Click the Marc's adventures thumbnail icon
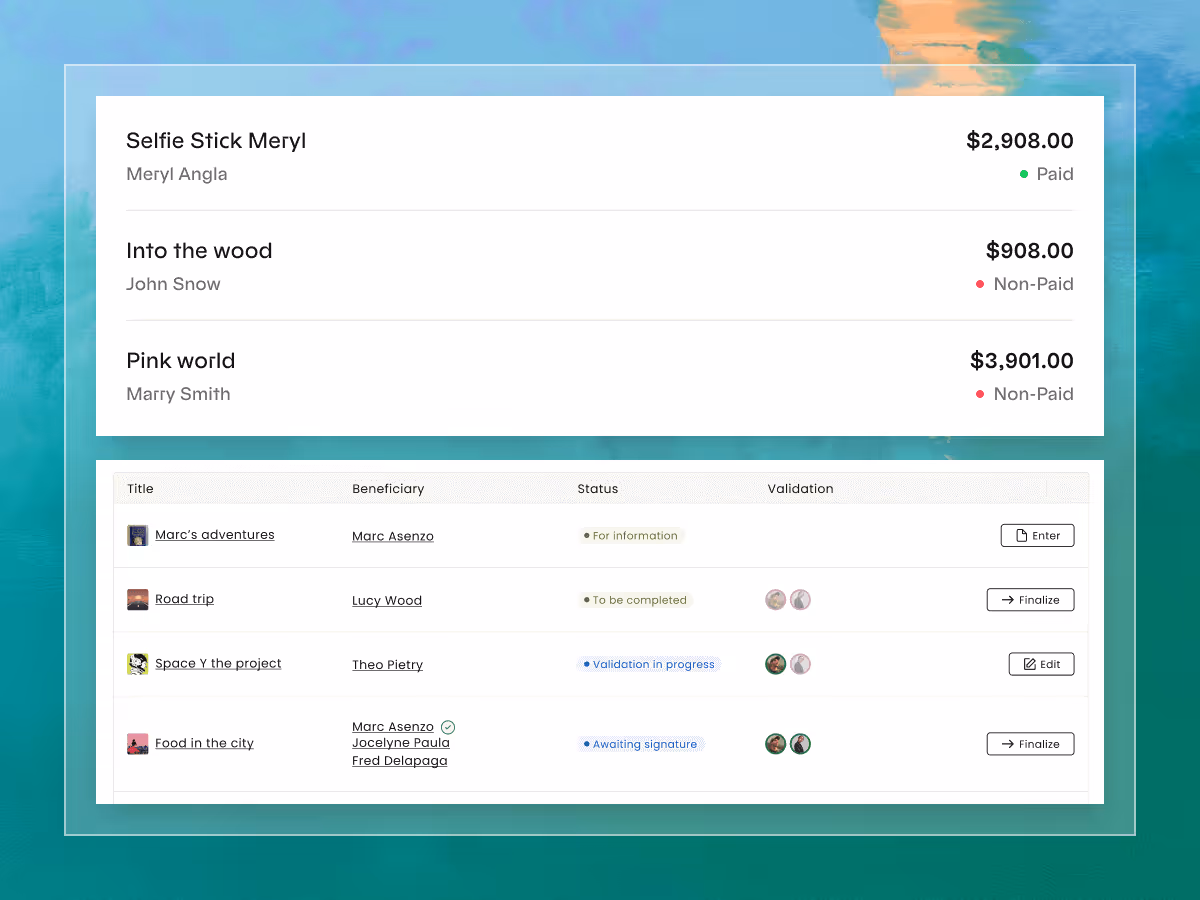This screenshot has width=1200, height=900. coord(138,535)
